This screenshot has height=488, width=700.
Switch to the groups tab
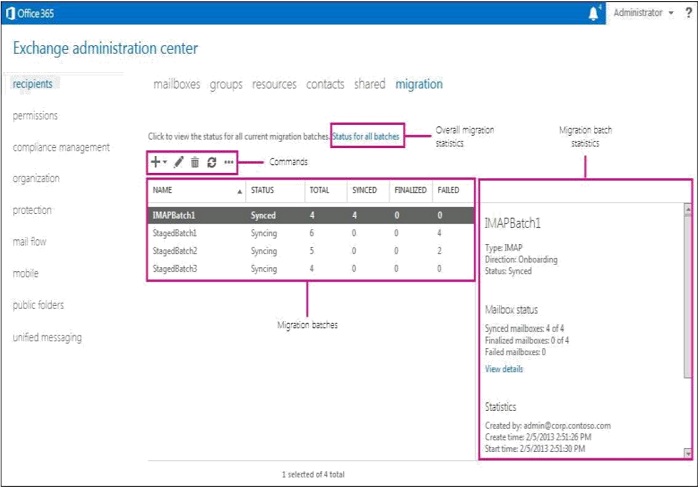(226, 84)
